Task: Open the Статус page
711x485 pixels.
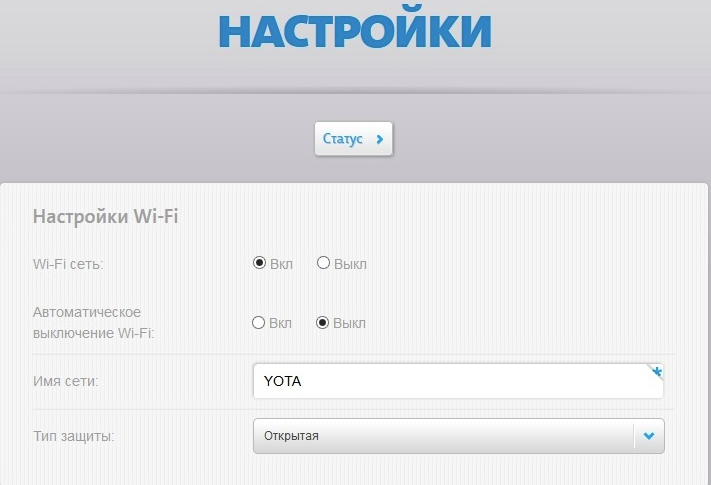Action: coord(354,139)
